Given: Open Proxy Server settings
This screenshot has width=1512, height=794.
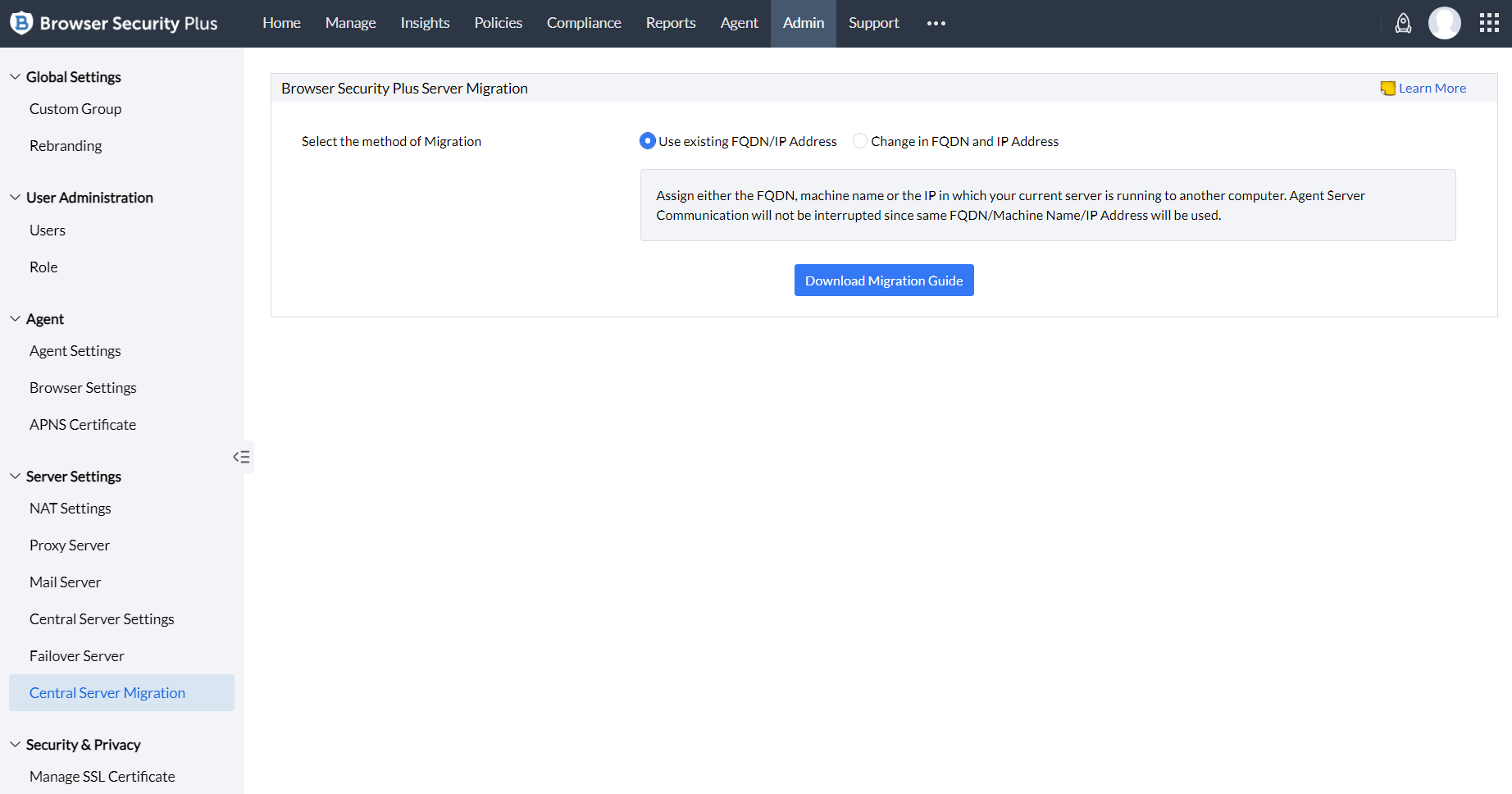Looking at the screenshot, I should pos(70,545).
